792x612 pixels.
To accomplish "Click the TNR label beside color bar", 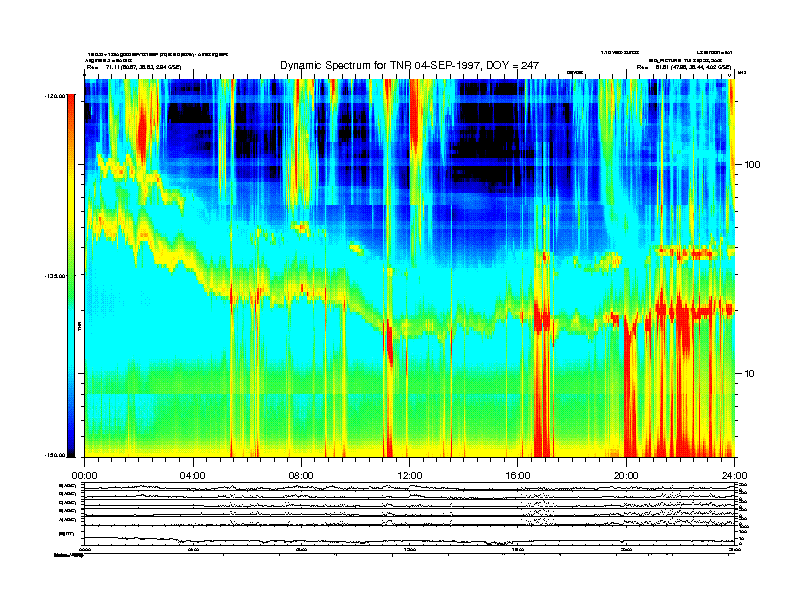I will 79,326.
